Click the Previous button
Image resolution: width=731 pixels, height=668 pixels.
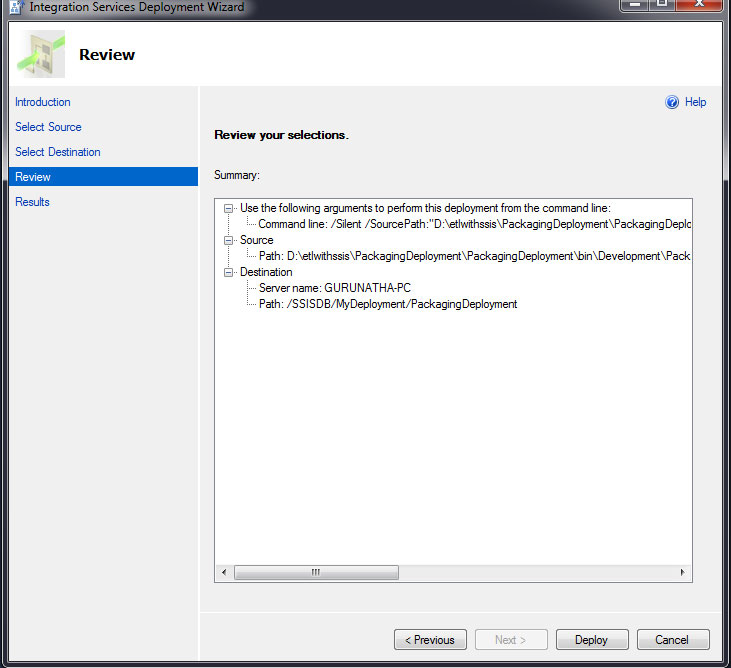click(430, 640)
